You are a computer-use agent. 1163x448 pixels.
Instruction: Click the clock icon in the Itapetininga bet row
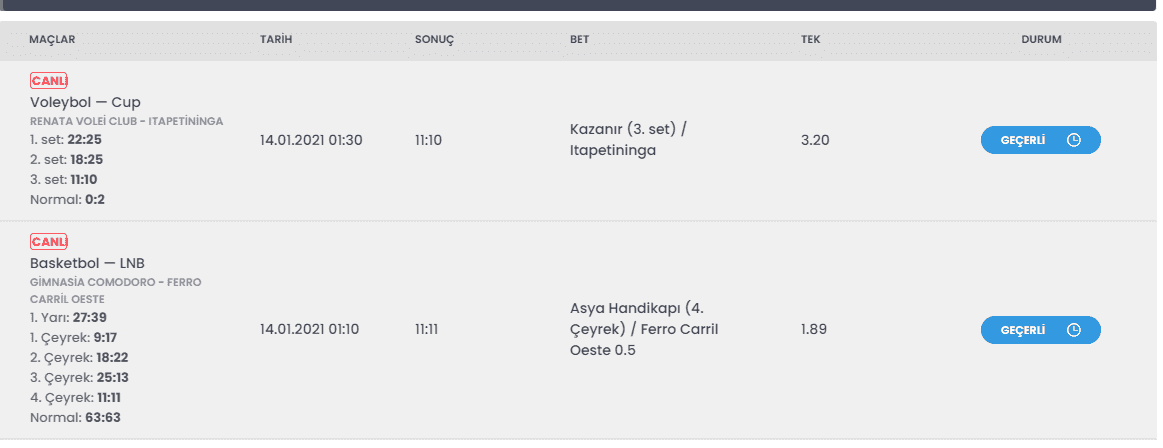tap(1073, 140)
